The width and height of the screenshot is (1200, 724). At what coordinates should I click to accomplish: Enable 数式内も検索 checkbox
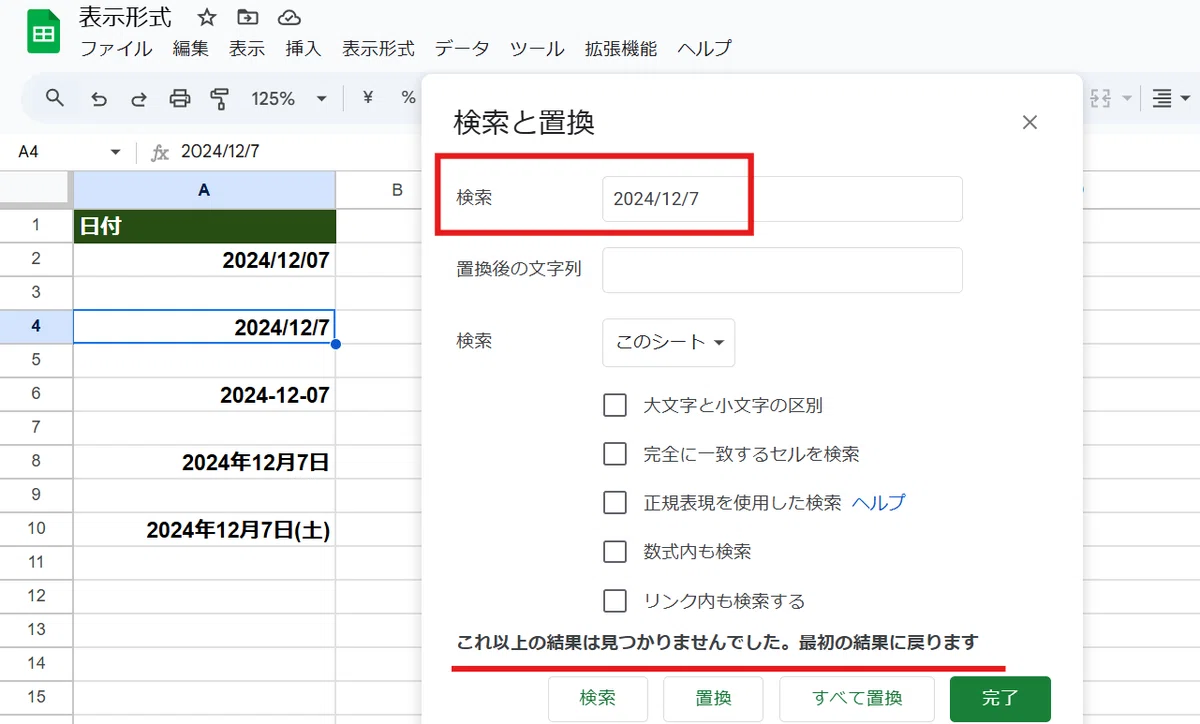pyautogui.click(x=615, y=551)
